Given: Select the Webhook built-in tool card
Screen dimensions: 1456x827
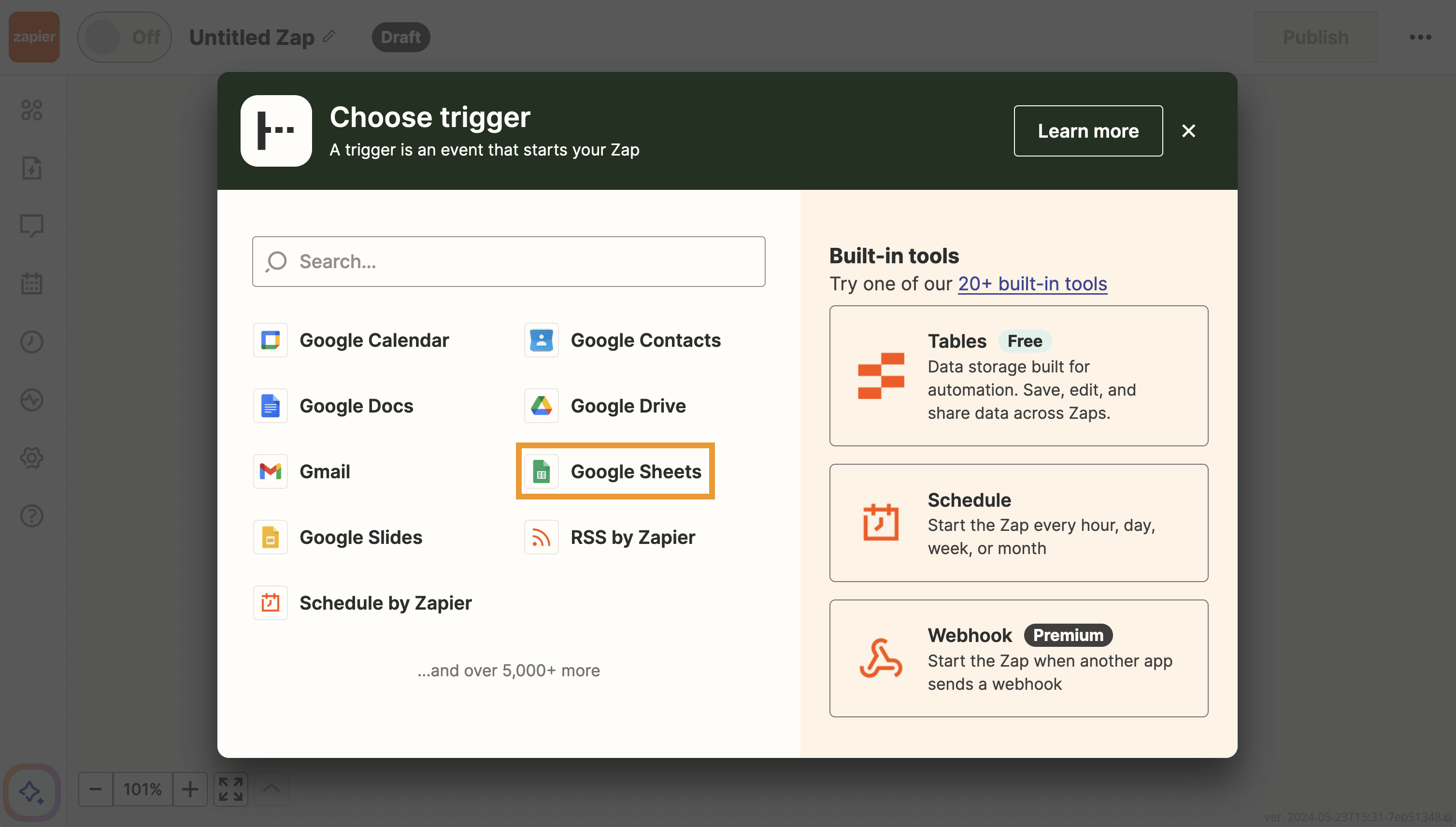Looking at the screenshot, I should 1018,658.
